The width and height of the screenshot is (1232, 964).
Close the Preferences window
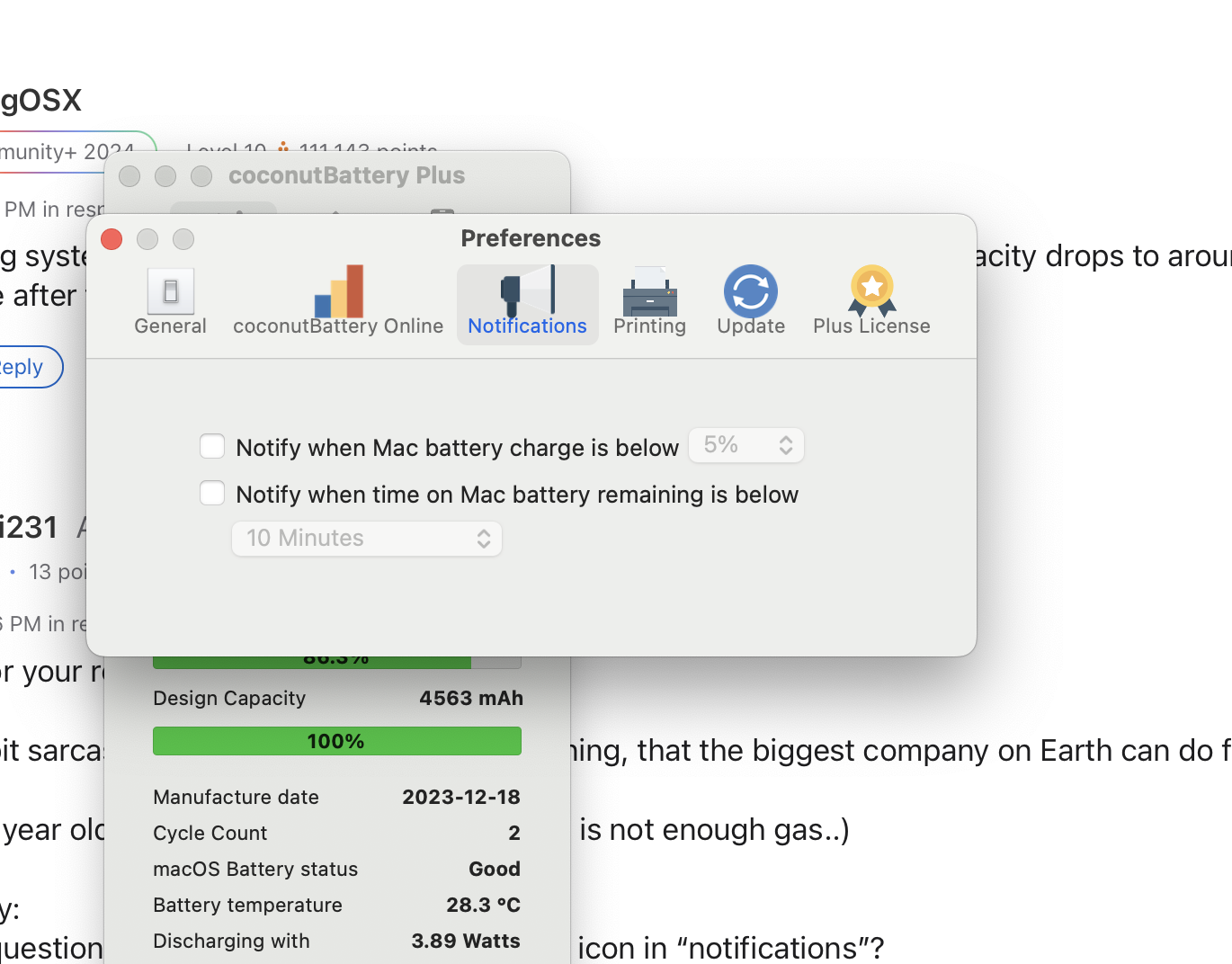(112, 239)
